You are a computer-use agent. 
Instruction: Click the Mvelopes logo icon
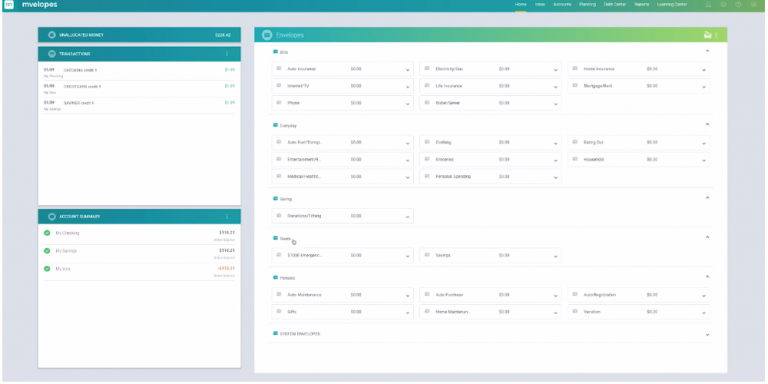point(8,4)
